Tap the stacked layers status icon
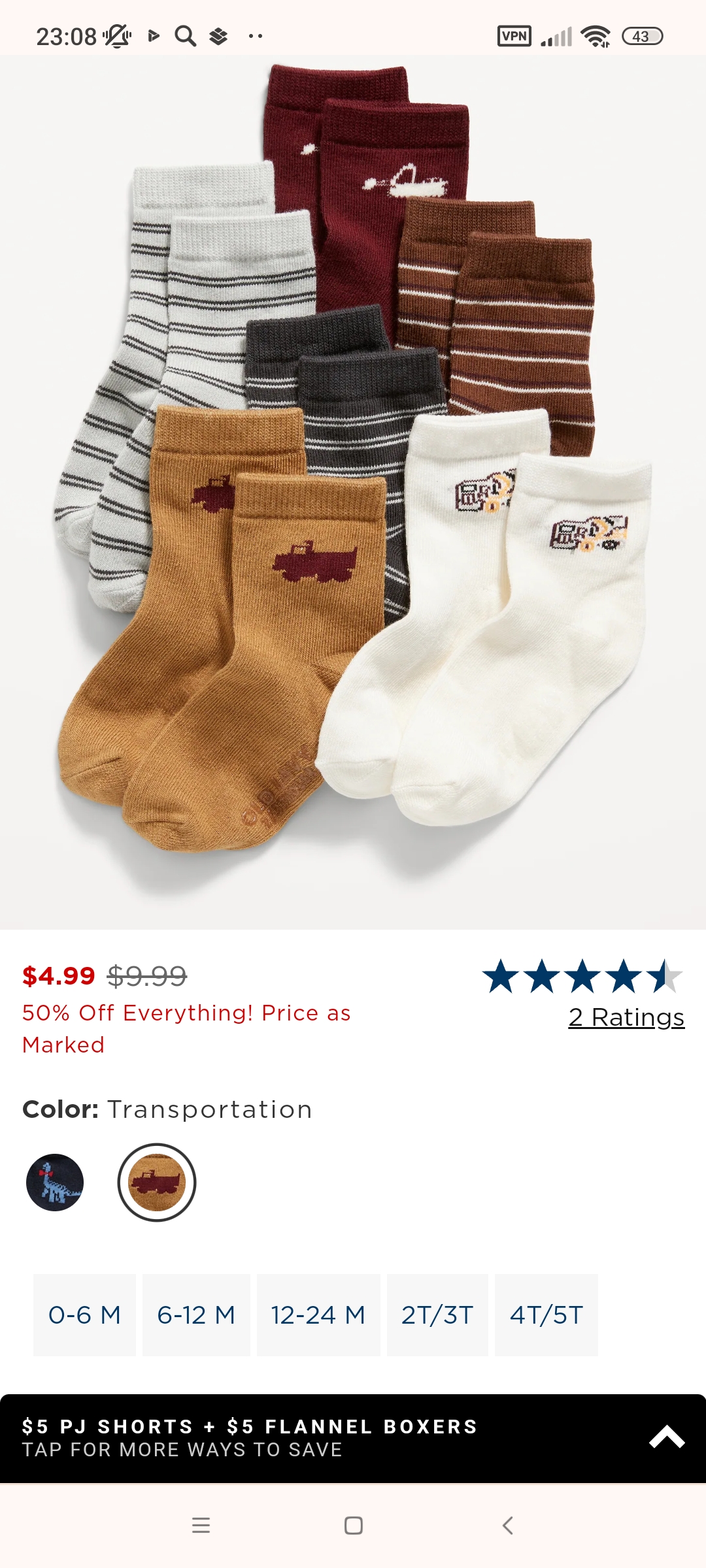Image resolution: width=706 pixels, height=1568 pixels. point(218,37)
